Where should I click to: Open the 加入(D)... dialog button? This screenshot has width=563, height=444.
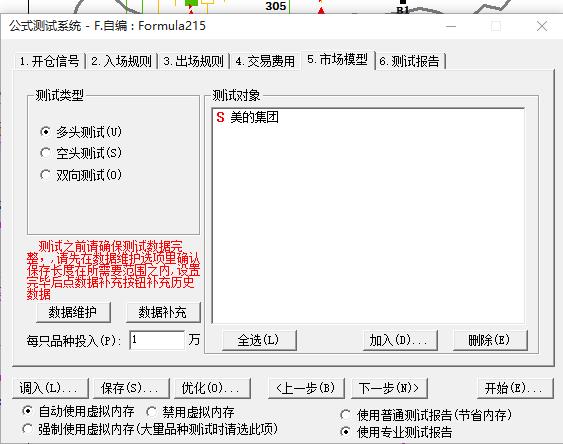point(400,340)
